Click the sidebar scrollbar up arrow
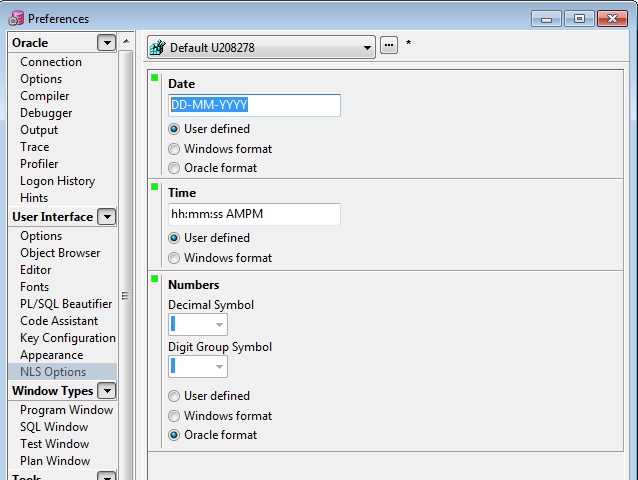 coord(126,43)
